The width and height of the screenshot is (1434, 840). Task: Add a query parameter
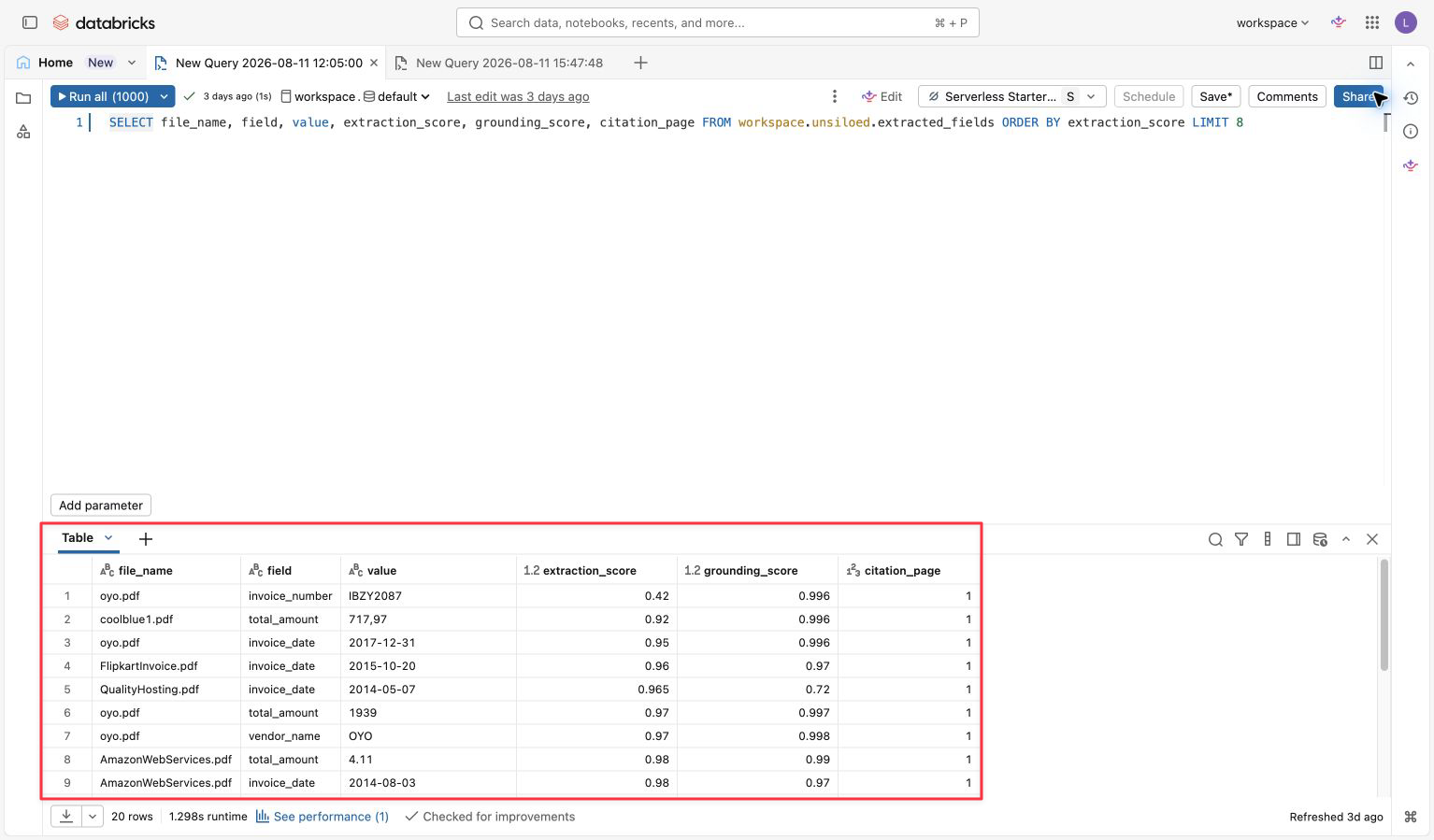pyautogui.click(x=101, y=505)
